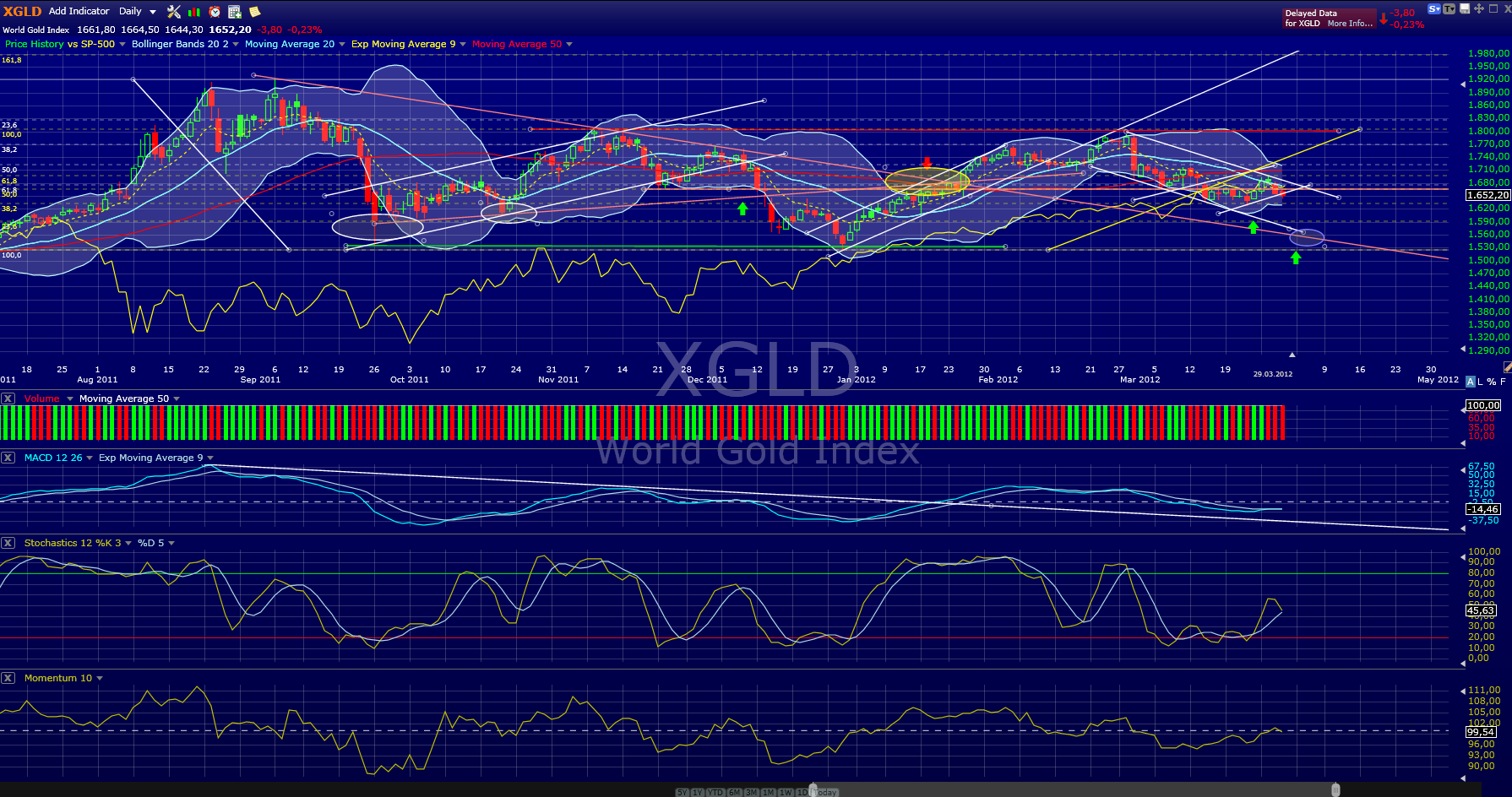This screenshot has width=1512, height=797.
Task: Click the current price label 1.652,20
Action: (1488, 195)
